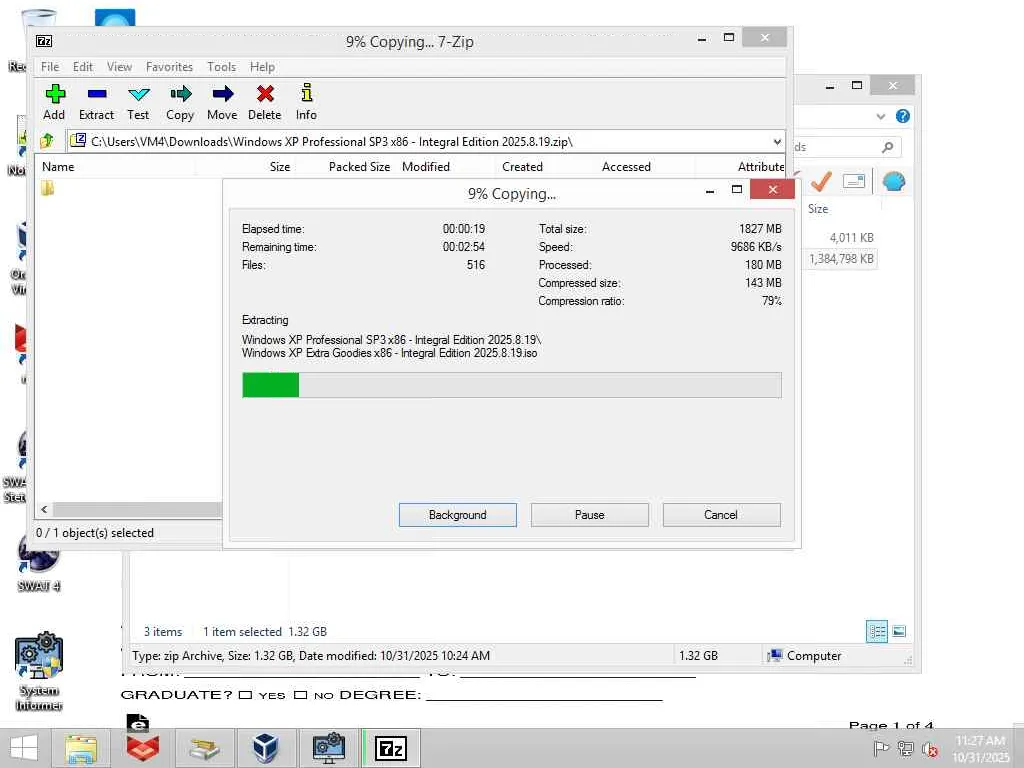1024x768 pixels.
Task: Open System Informer from the taskbar
Action: [328, 748]
